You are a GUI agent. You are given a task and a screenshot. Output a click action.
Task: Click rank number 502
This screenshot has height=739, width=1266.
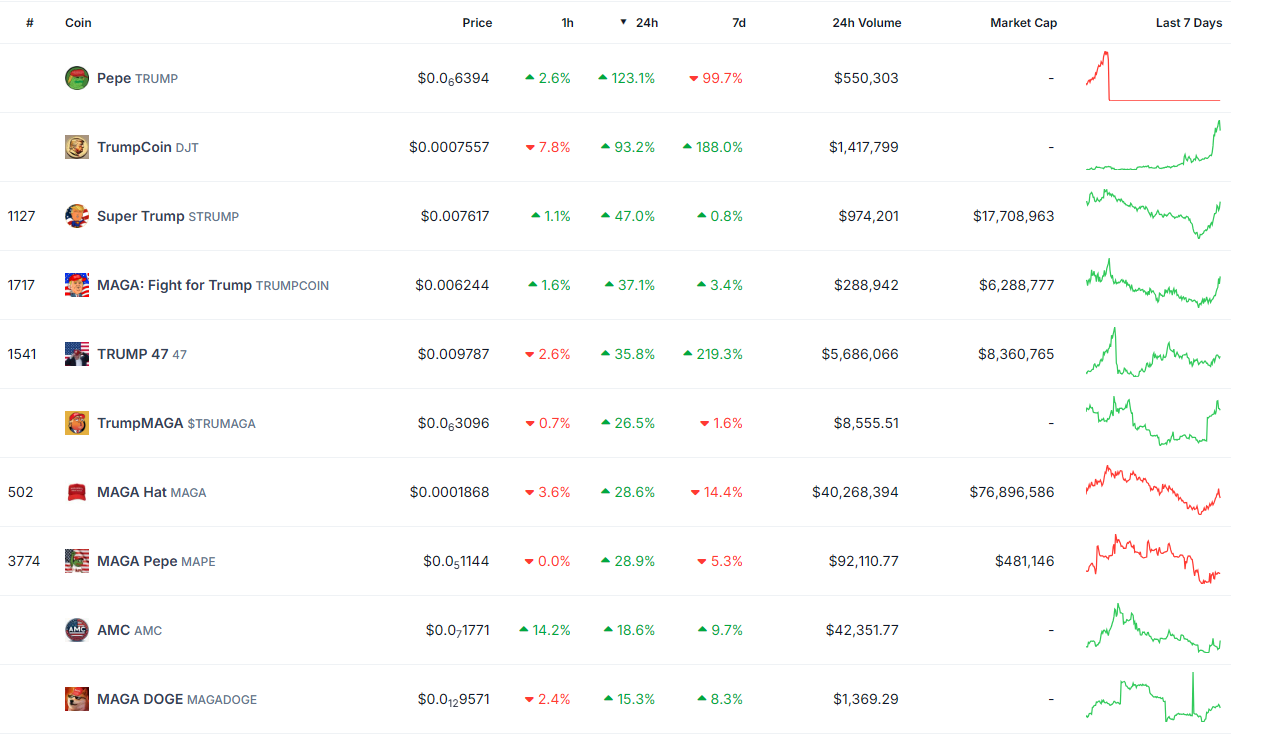point(20,492)
